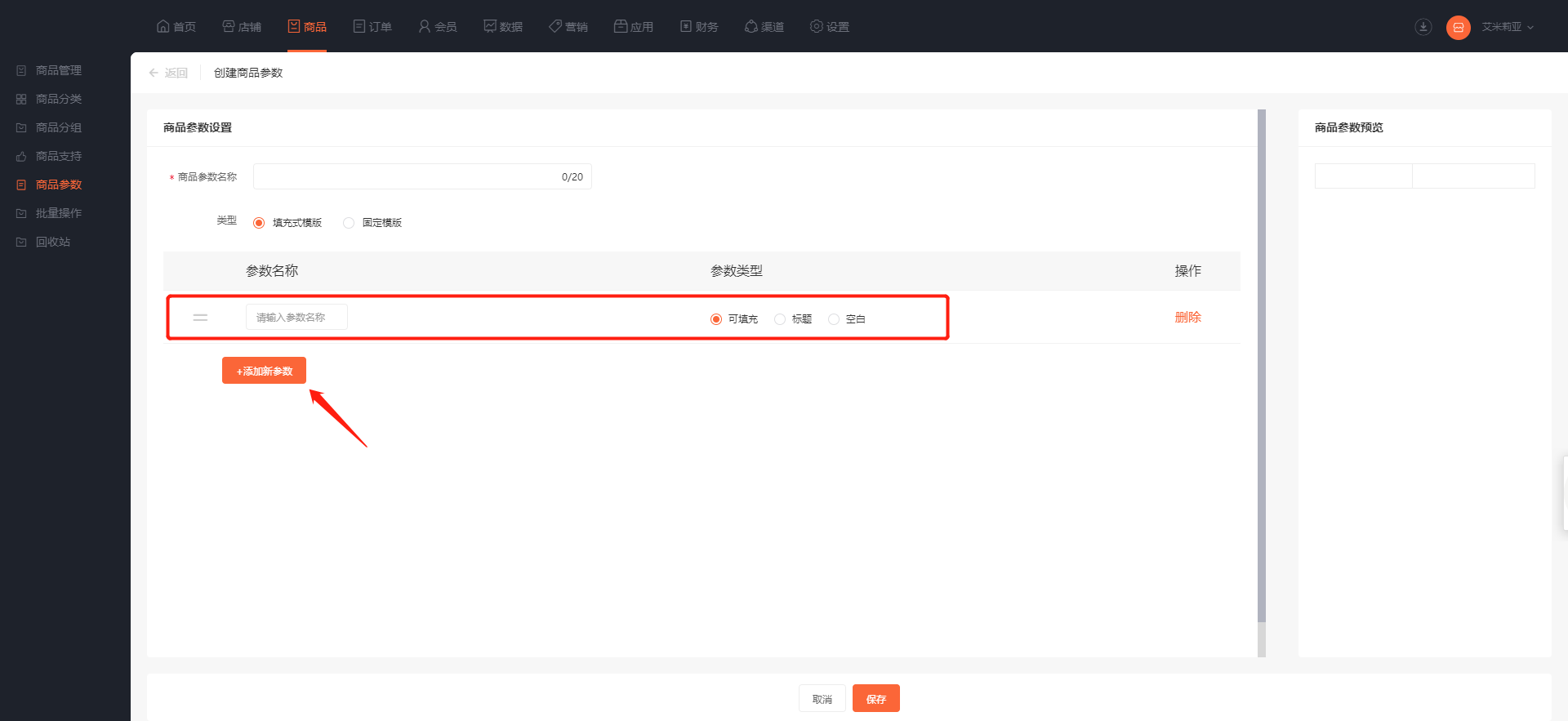Click the +添加新参数 button

(x=264, y=370)
